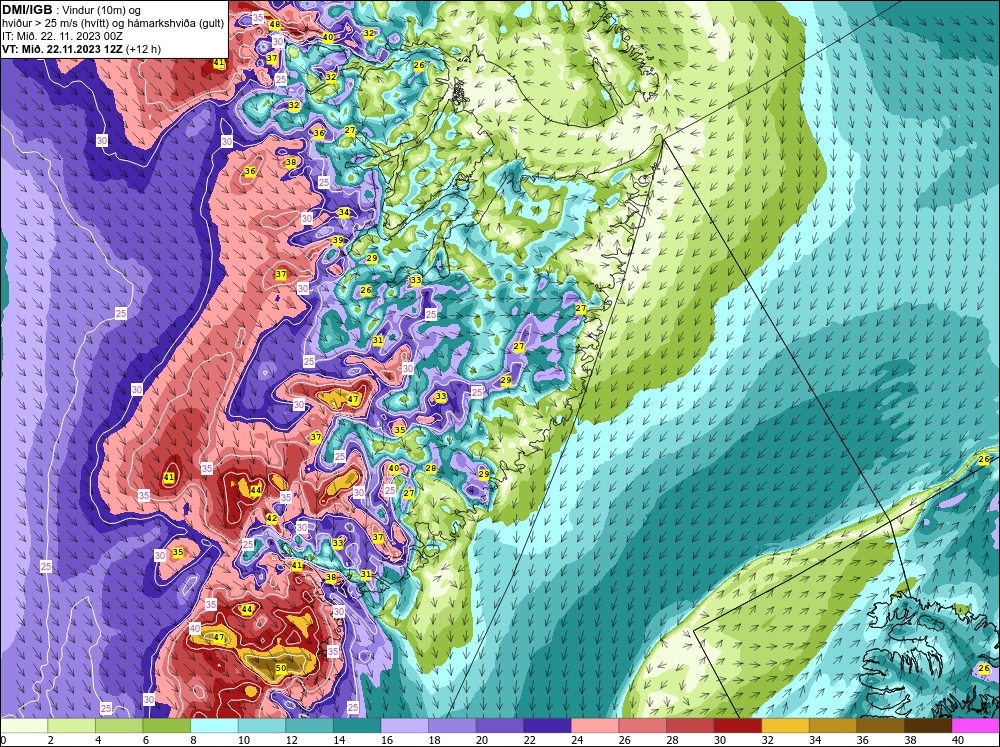Click the yellow gust label 28
The image size is (1000, 747).
431,468
